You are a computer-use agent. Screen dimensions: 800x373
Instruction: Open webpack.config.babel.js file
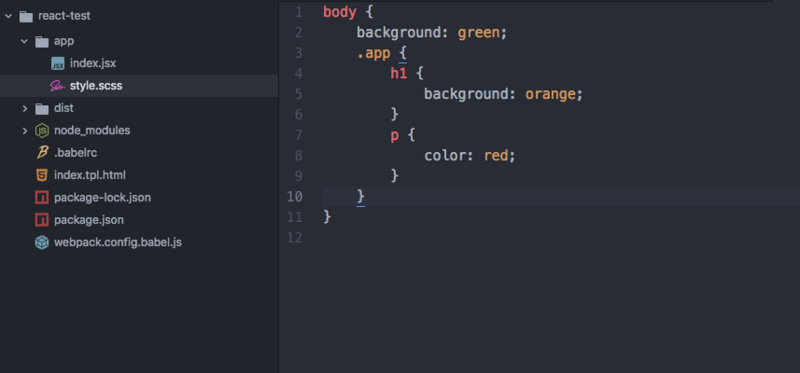[118, 242]
